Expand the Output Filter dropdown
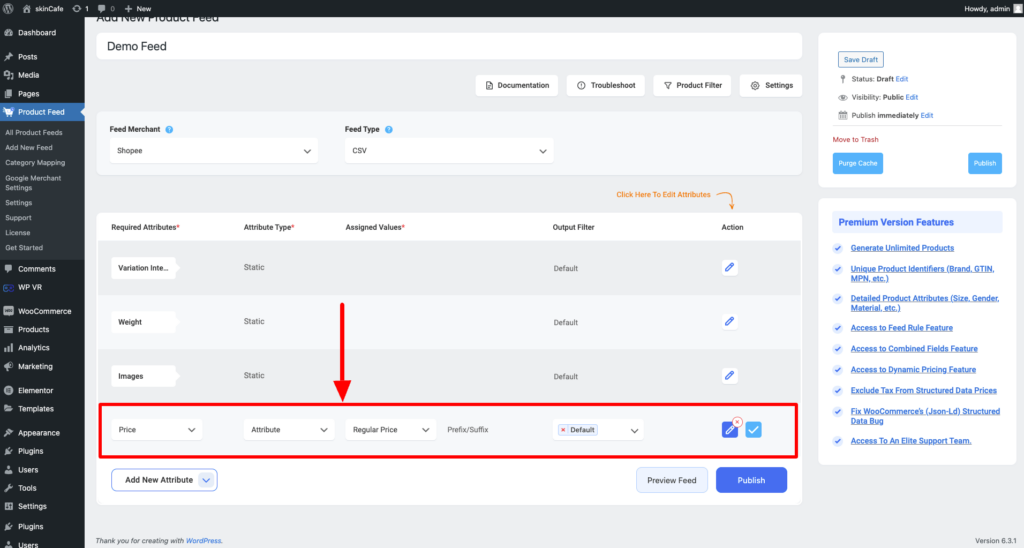The height and width of the screenshot is (548, 1024). [633, 430]
